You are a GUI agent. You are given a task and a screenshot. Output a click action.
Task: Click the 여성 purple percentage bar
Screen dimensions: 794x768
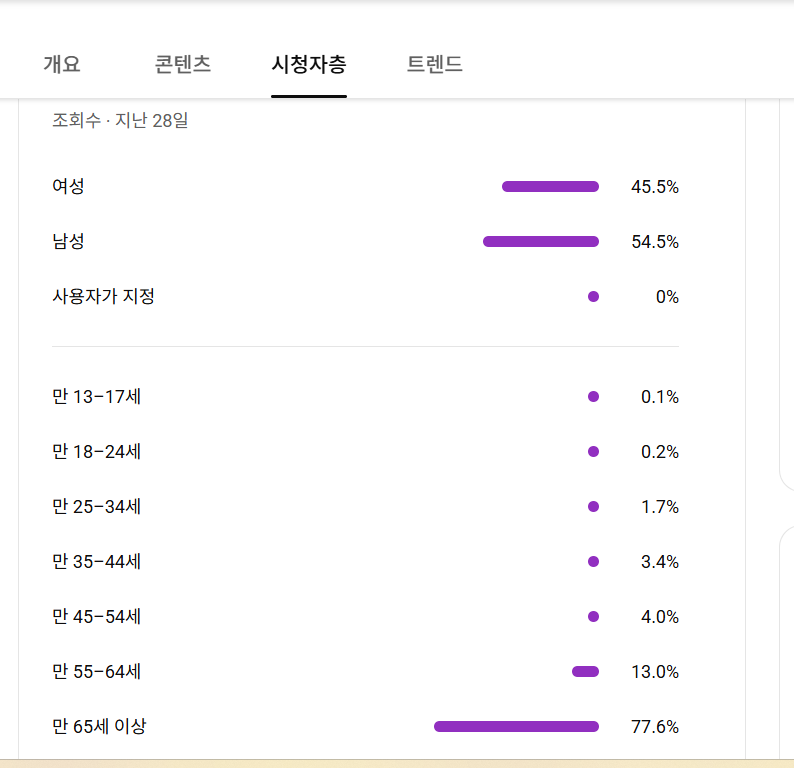coord(550,186)
